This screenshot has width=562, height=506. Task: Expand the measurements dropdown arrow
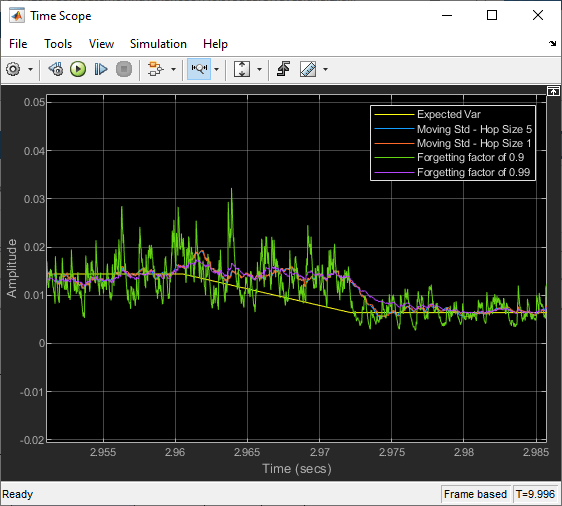pos(325,70)
